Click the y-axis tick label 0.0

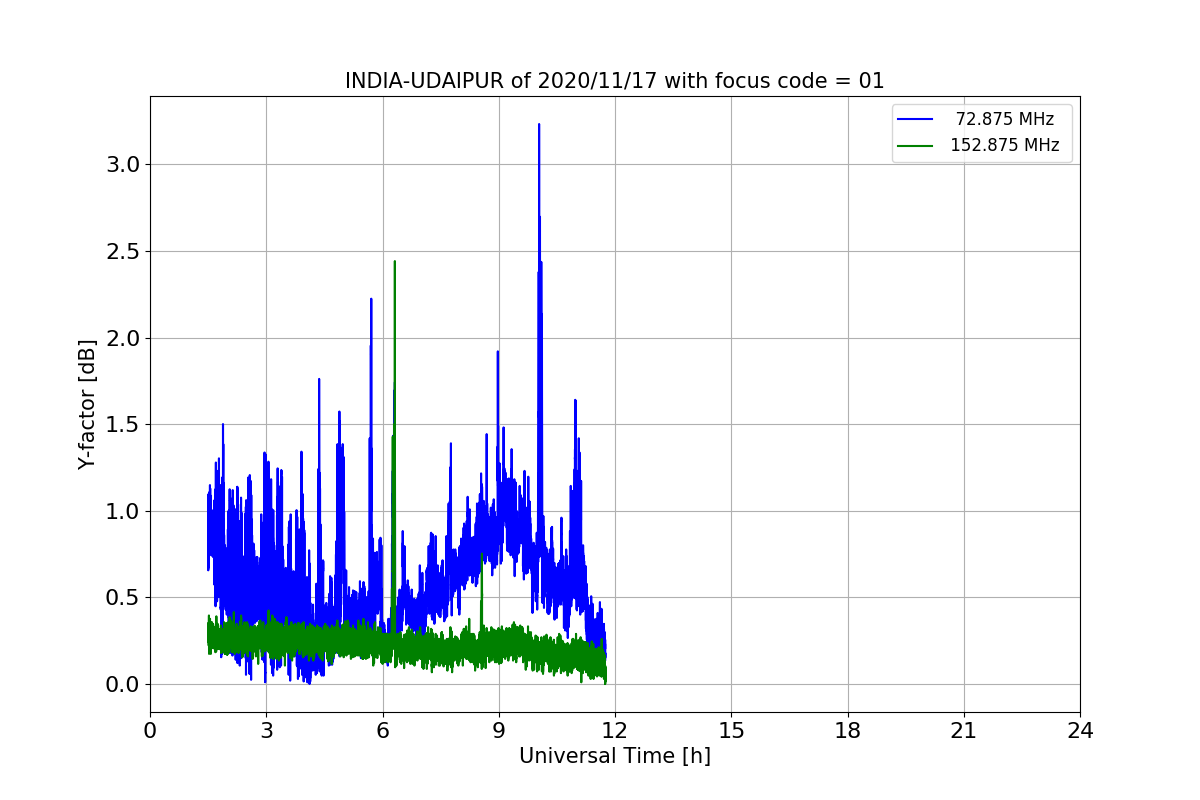coord(123,685)
